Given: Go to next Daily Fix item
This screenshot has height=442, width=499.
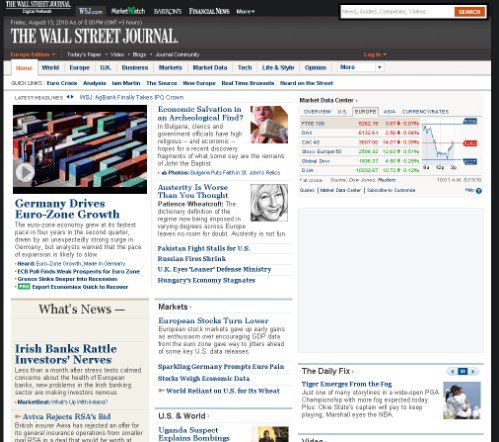Looking at the screenshot, I should pyautogui.click(x=473, y=371).
